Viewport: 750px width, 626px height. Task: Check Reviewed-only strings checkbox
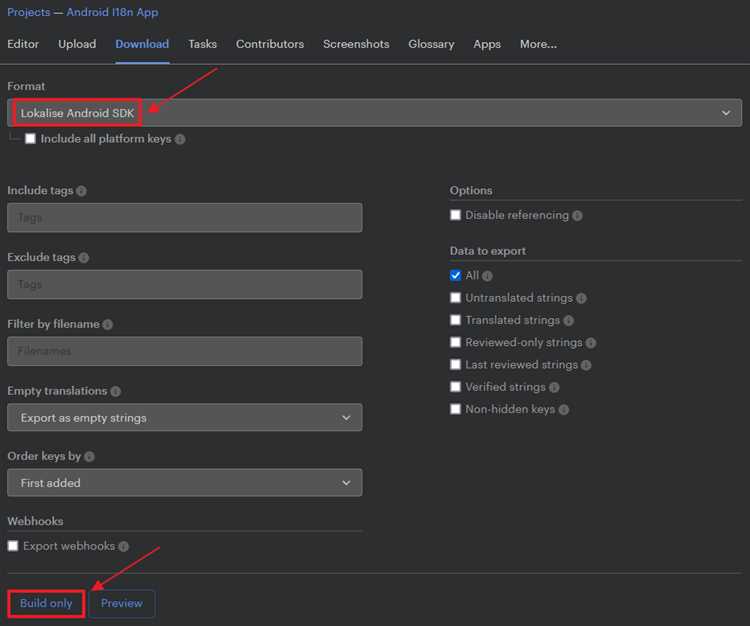tap(455, 342)
